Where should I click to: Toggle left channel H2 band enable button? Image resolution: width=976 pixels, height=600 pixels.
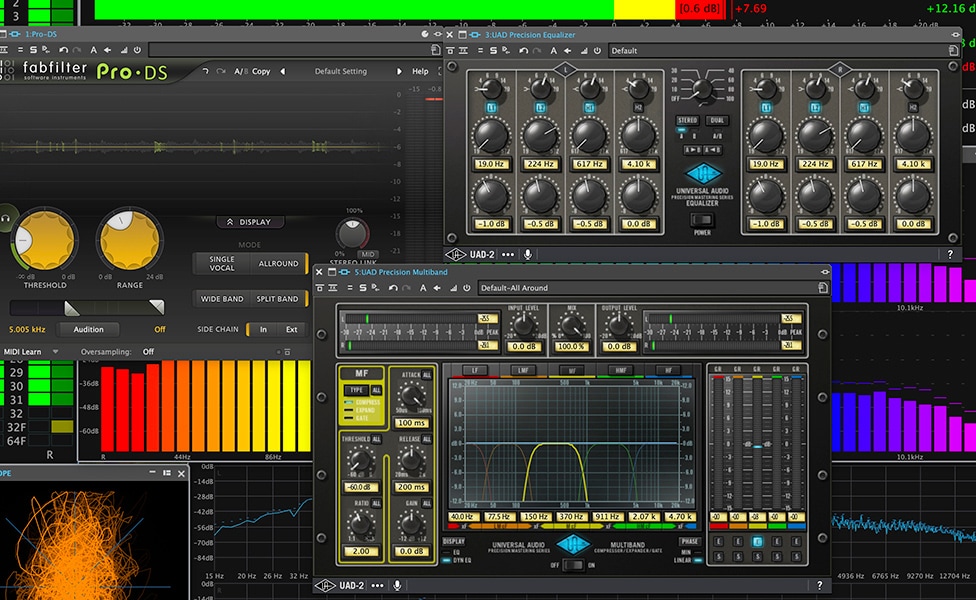point(639,108)
